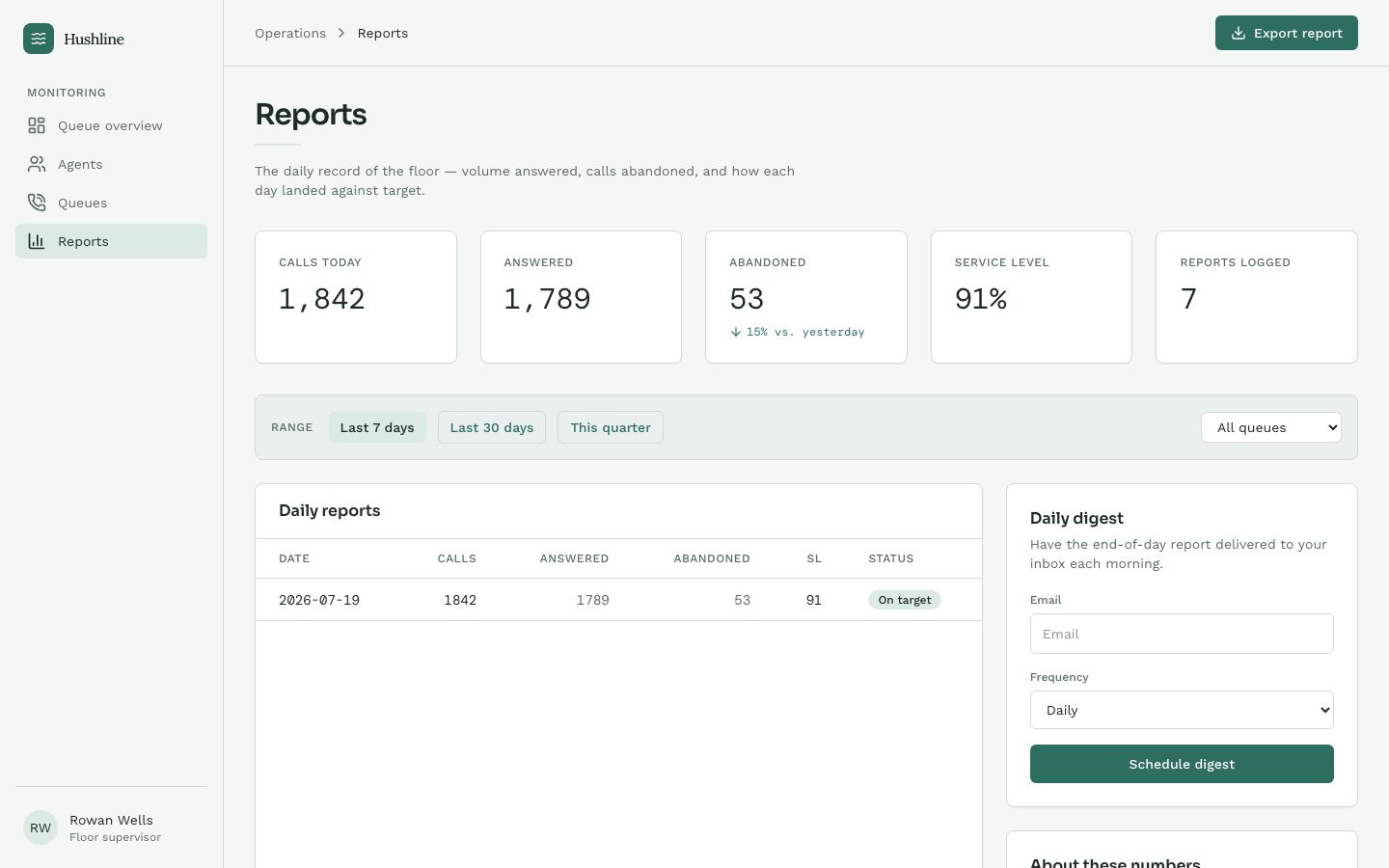The height and width of the screenshot is (868, 1389).
Task: Open the Frequency Daily dropdown
Action: (1182, 710)
